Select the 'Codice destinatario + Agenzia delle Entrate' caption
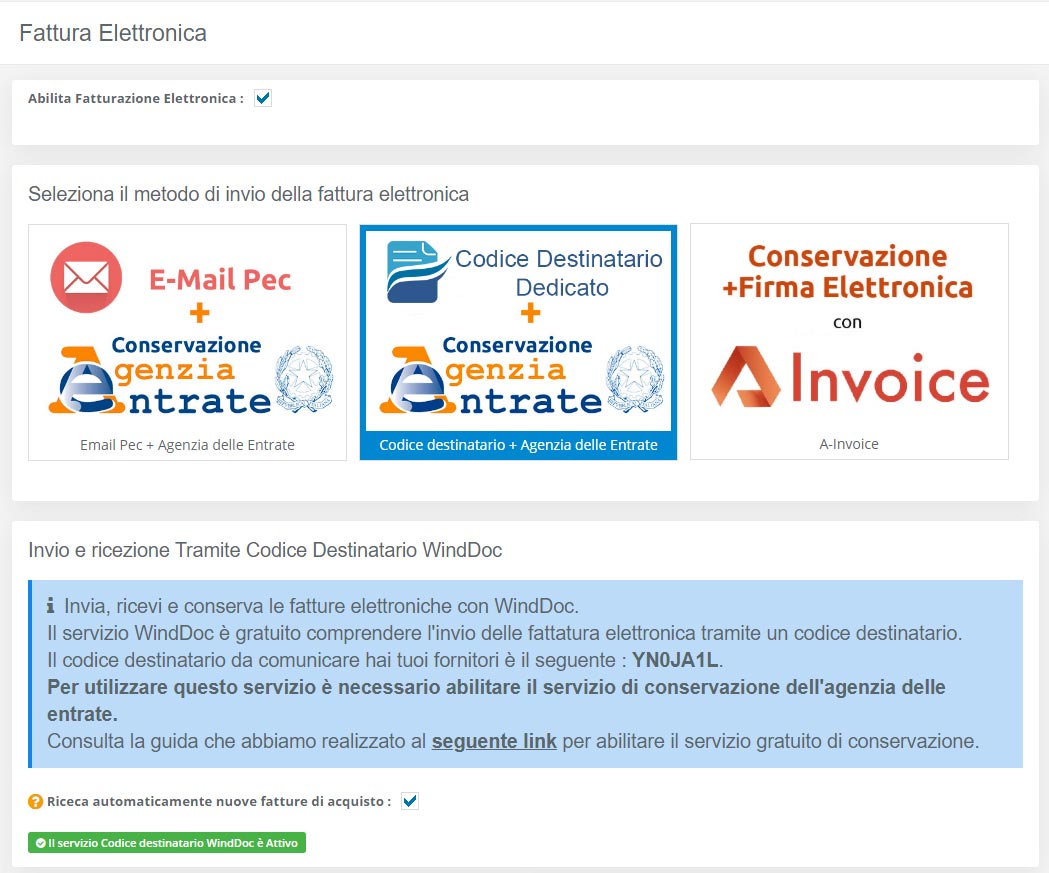This screenshot has height=873, width=1049. point(518,445)
